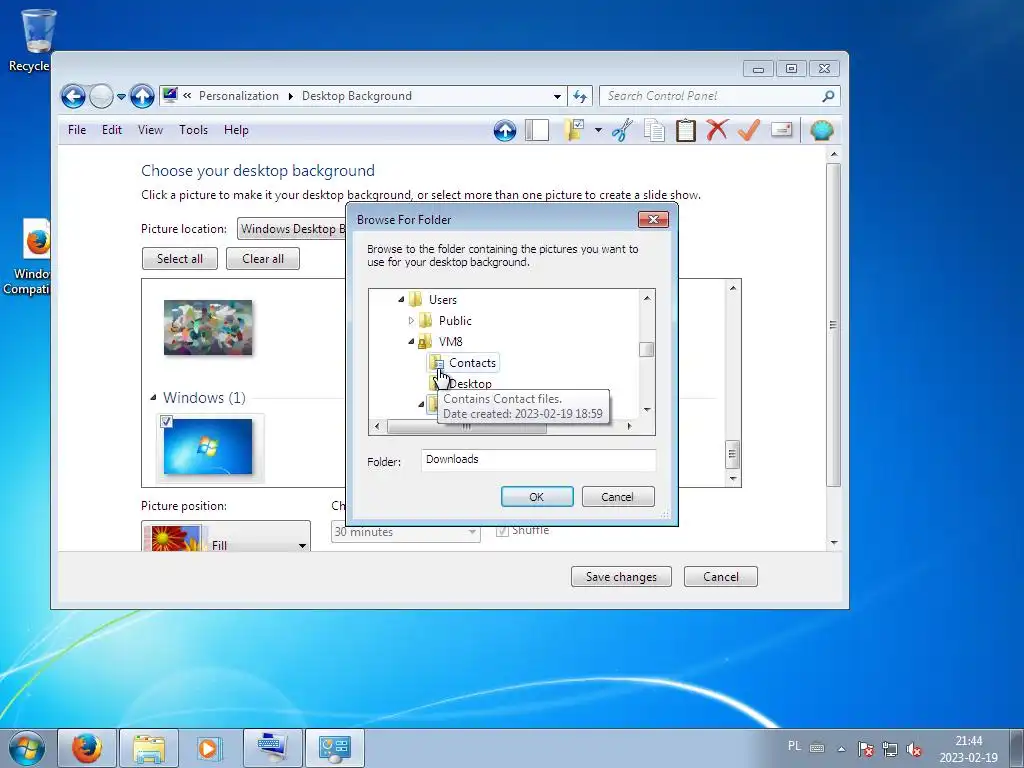This screenshot has width=1024, height=768.
Task: Select the VM8 folder in tree
Action: pyautogui.click(x=451, y=342)
